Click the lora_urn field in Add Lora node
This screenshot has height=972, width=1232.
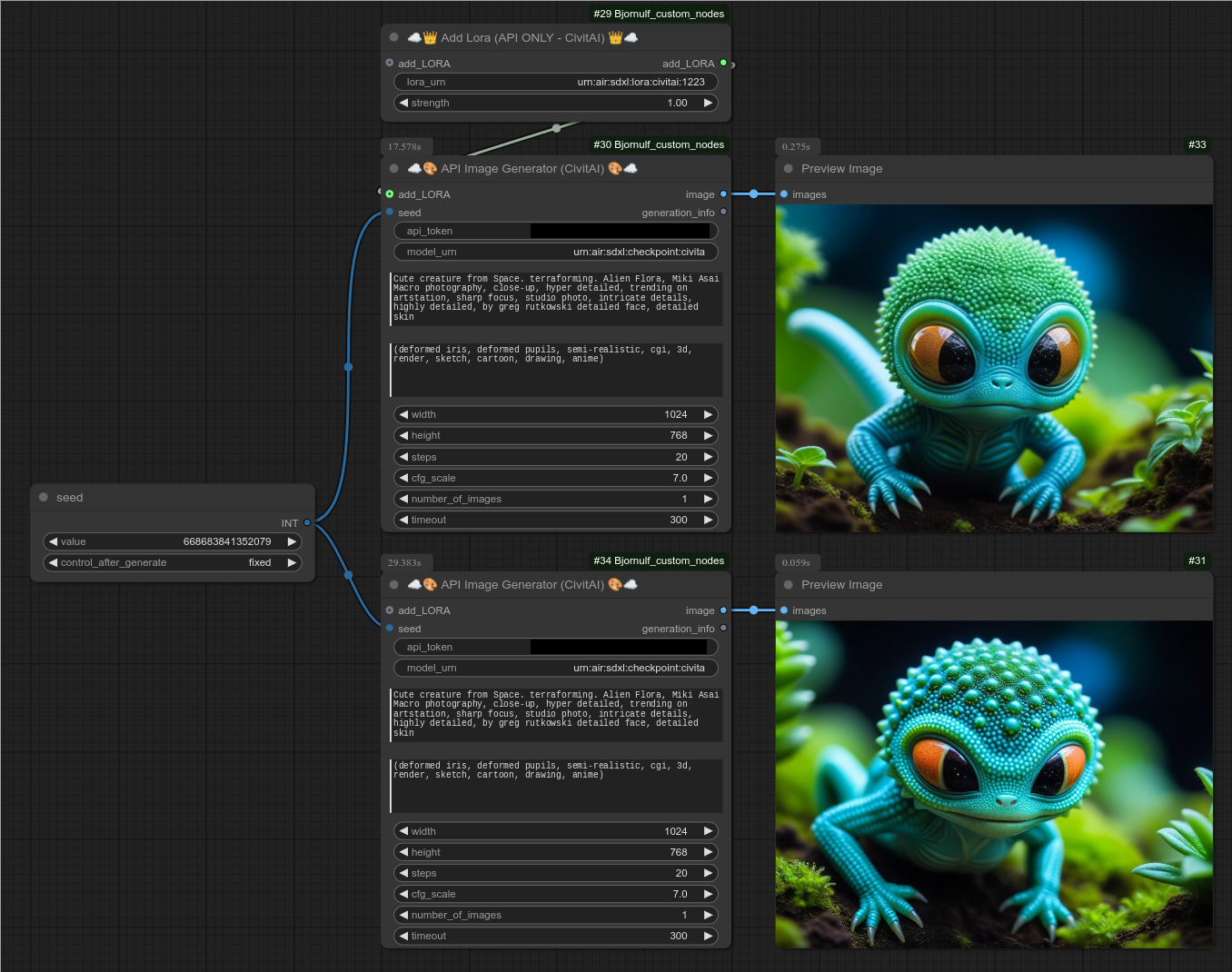[x=555, y=82]
